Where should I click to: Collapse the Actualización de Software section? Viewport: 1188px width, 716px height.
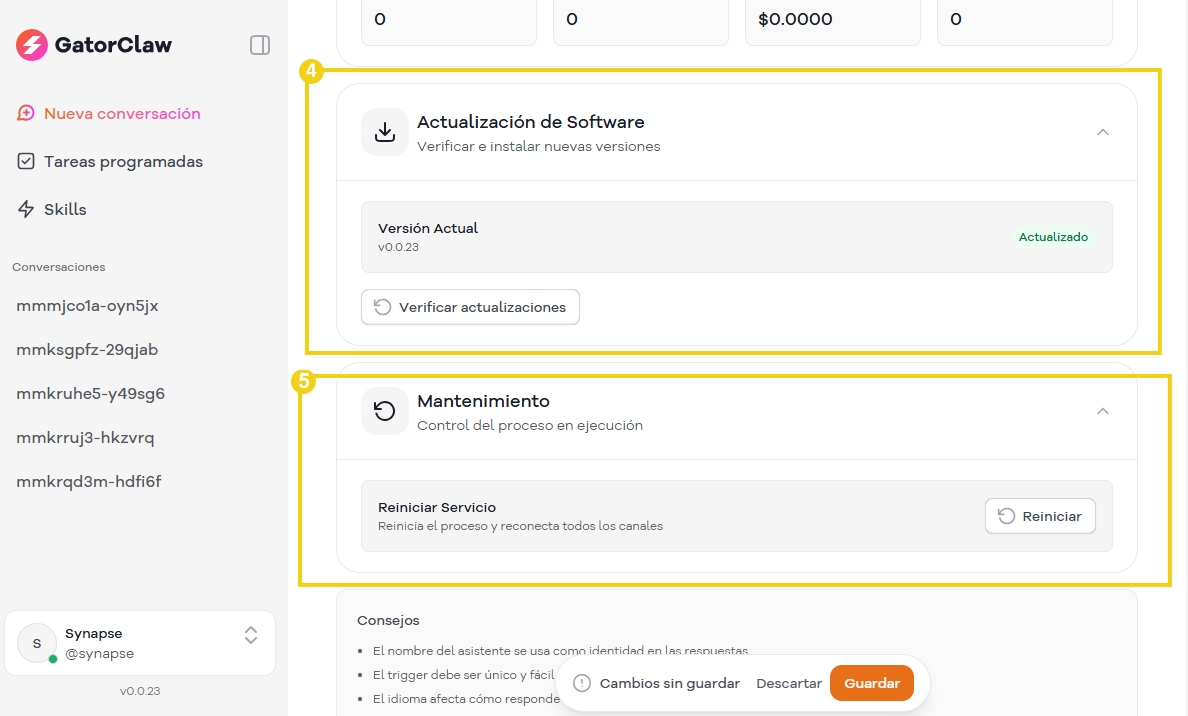tap(1102, 132)
